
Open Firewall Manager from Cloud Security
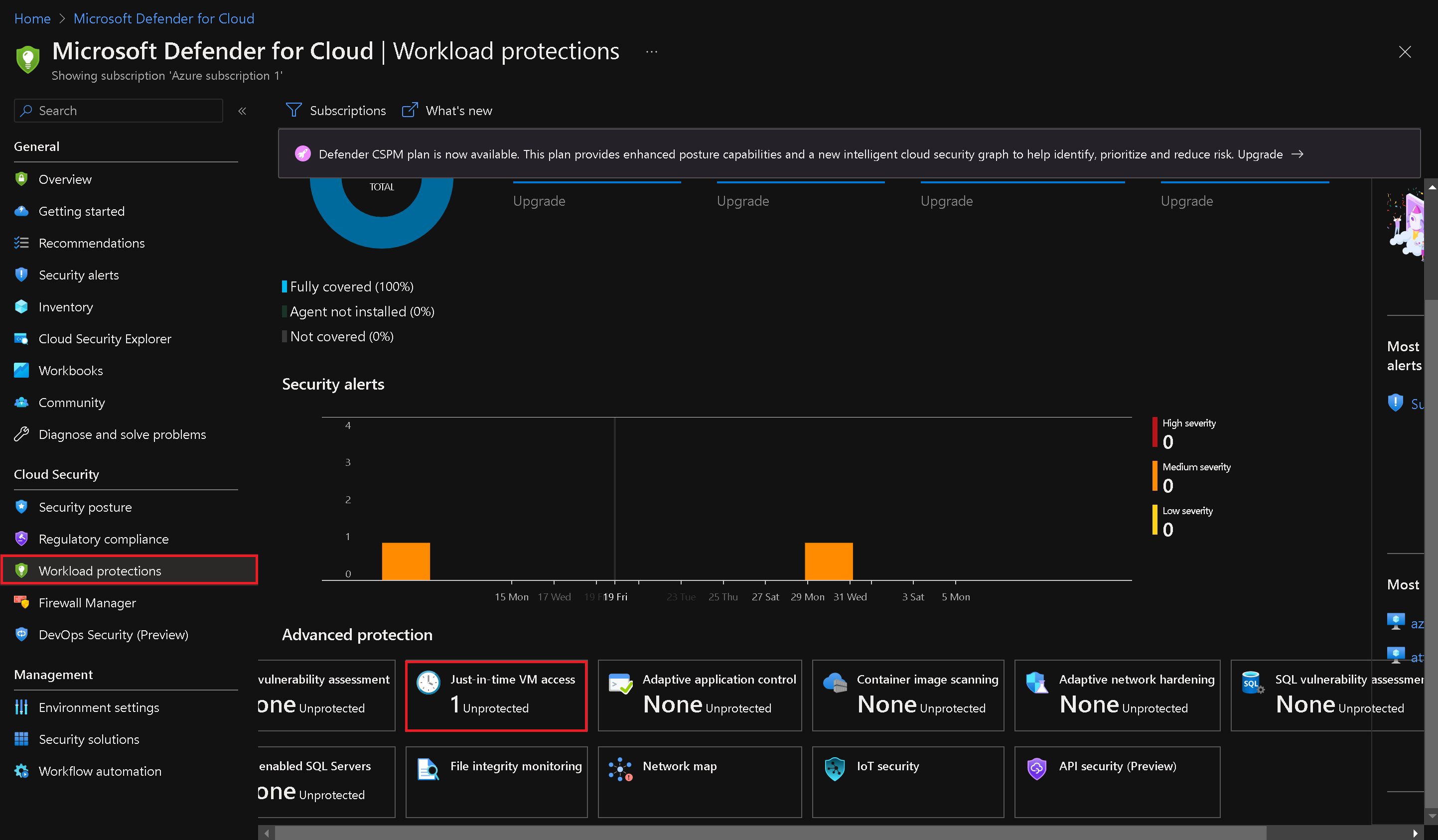point(87,603)
